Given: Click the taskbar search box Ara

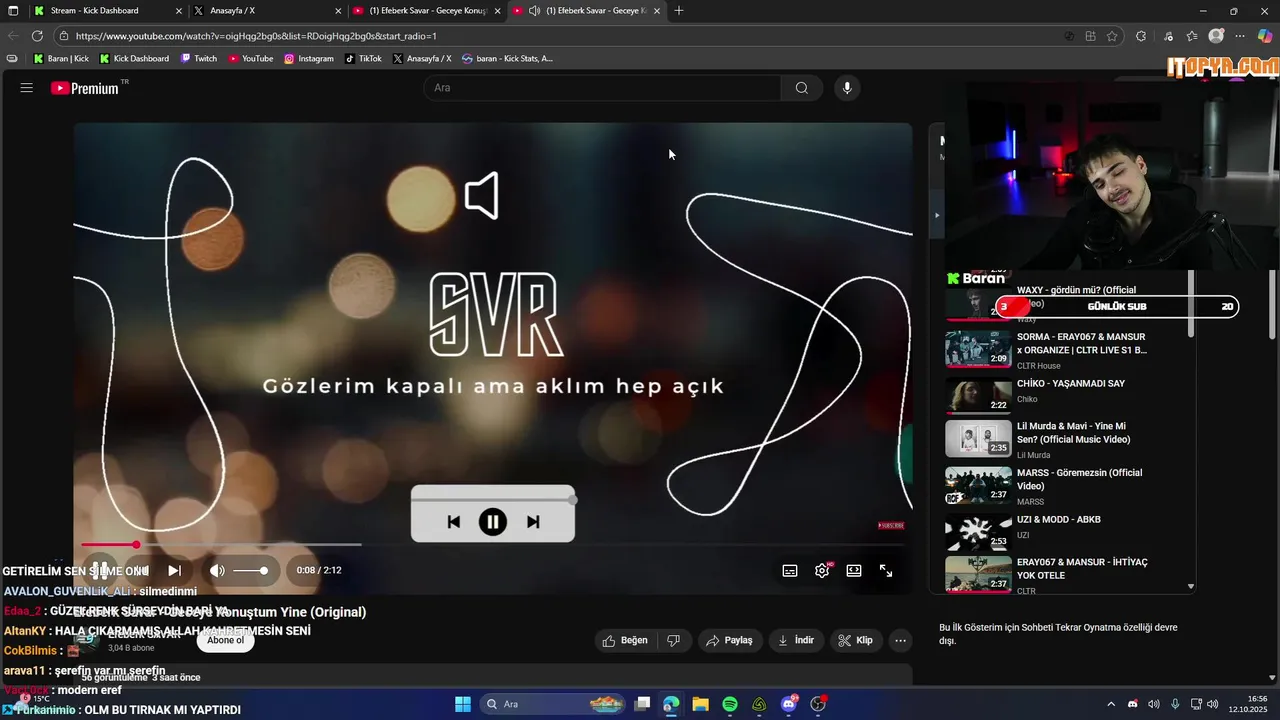Looking at the screenshot, I should tap(555, 704).
